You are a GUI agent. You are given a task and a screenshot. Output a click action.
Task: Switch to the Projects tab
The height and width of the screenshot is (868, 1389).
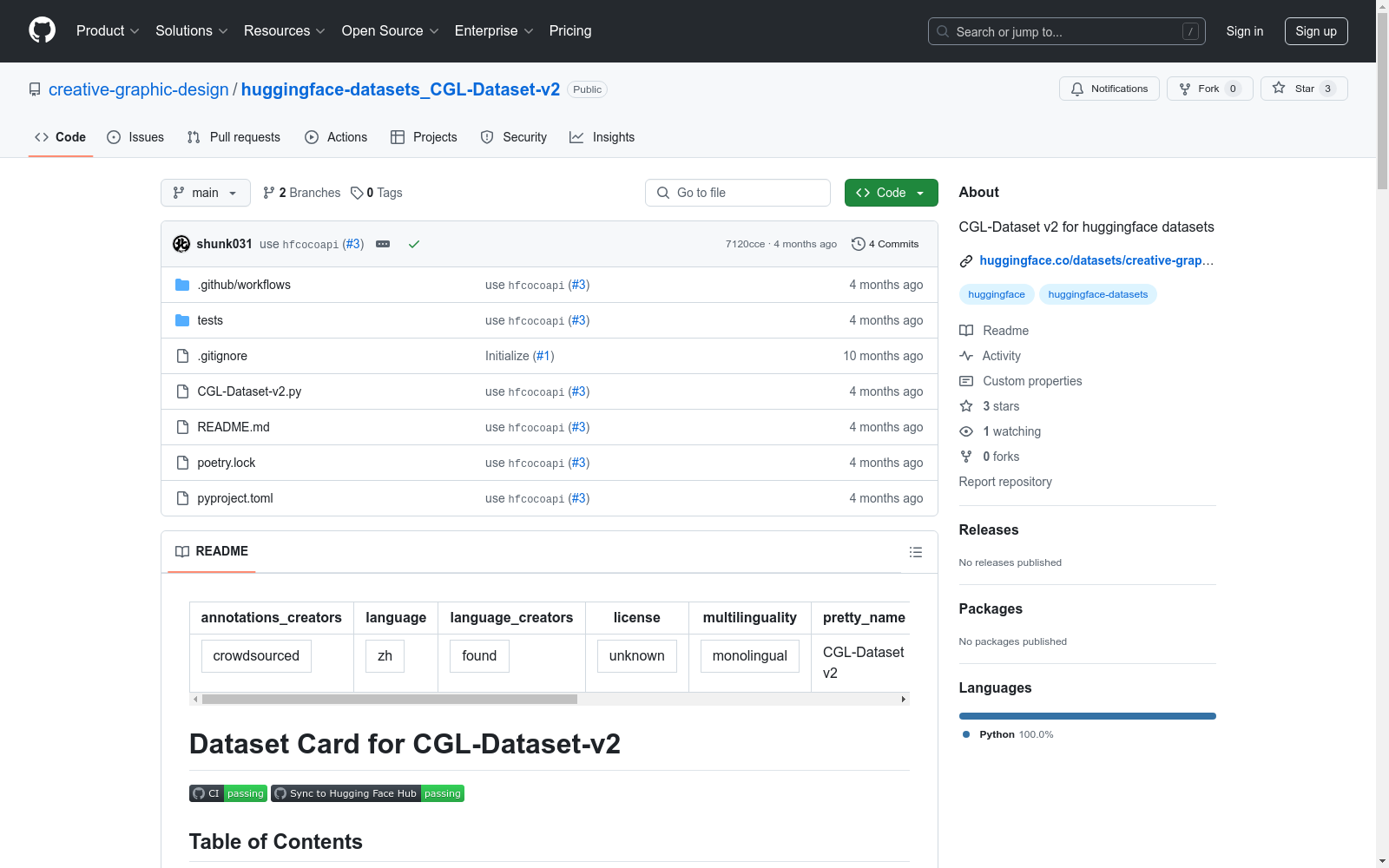tap(424, 137)
